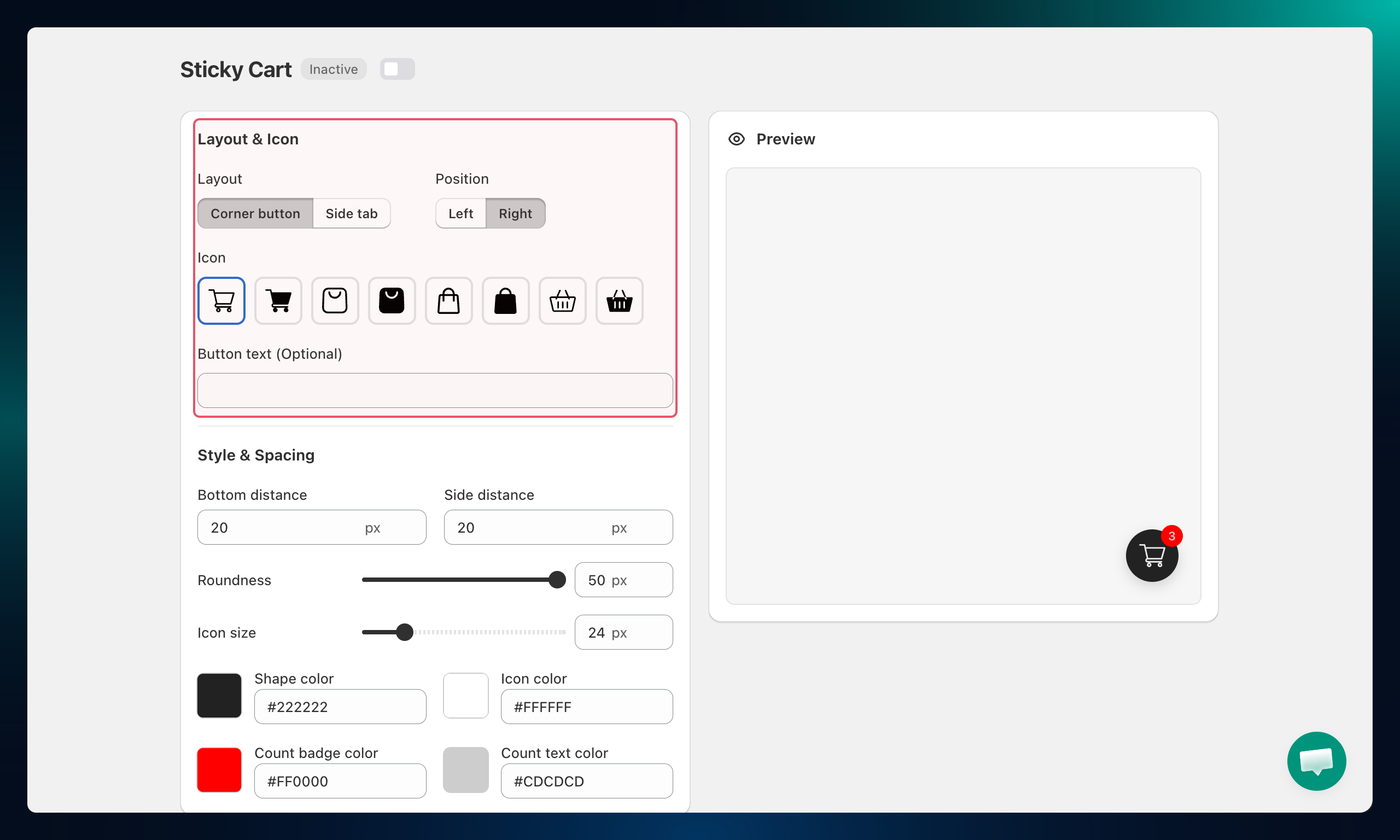Pick the outlined shopping bag with handle
Viewport: 1400px width, 840px height.
(x=449, y=301)
